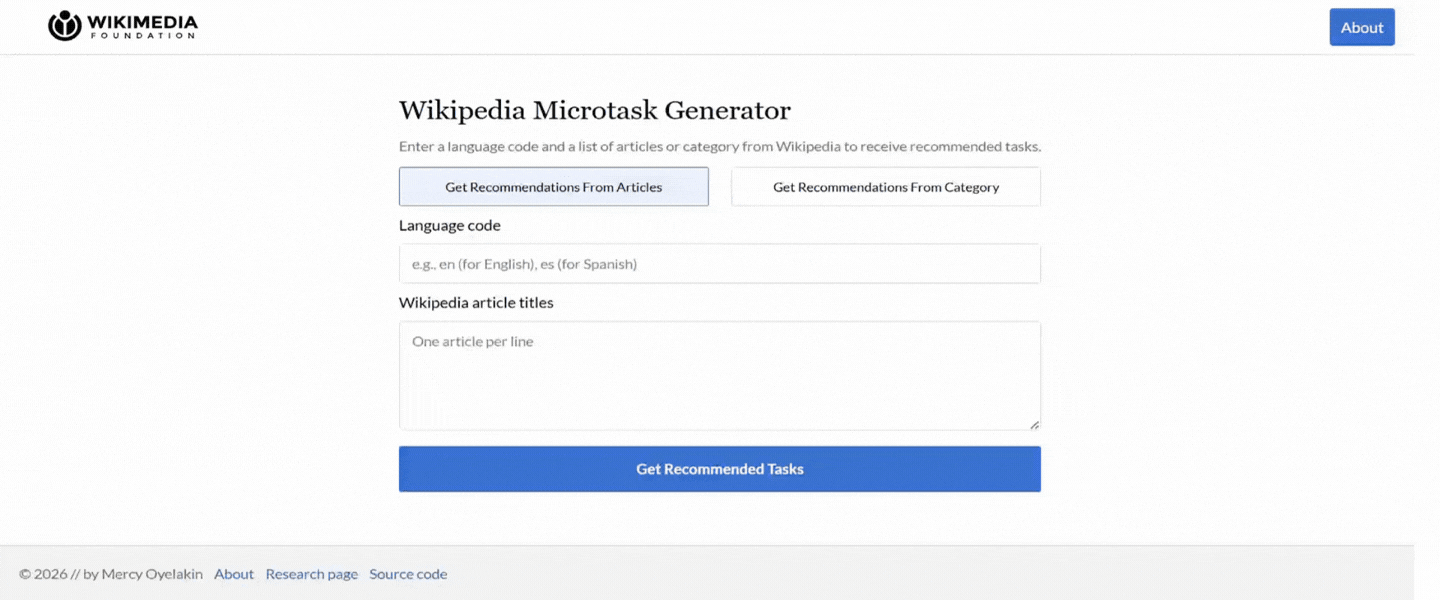Visit the Research page footer link
This screenshot has height=600, width=1440.
pyautogui.click(x=311, y=574)
